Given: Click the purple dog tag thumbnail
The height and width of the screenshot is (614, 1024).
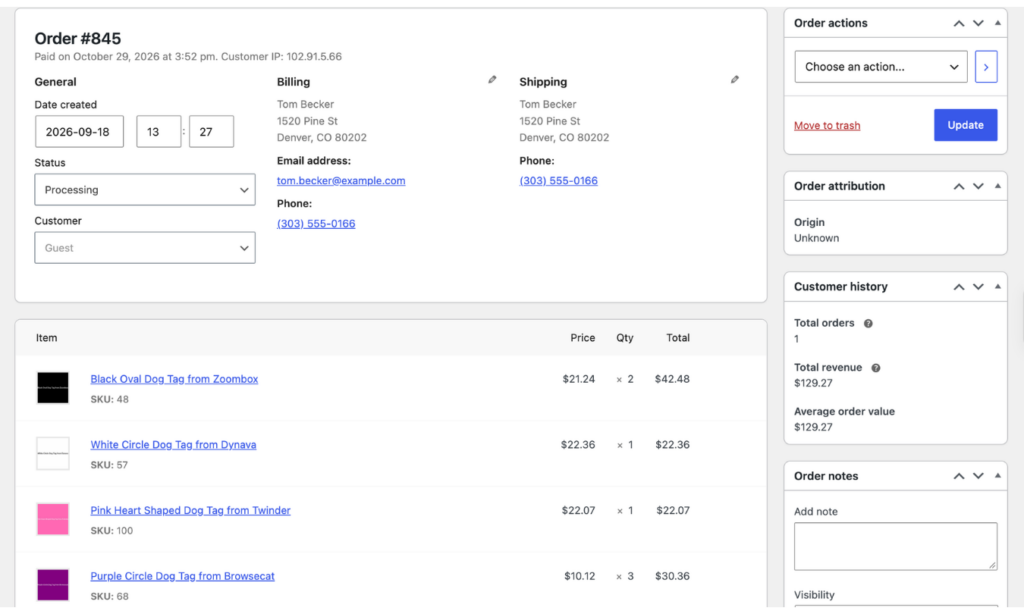Looking at the screenshot, I should [53, 585].
